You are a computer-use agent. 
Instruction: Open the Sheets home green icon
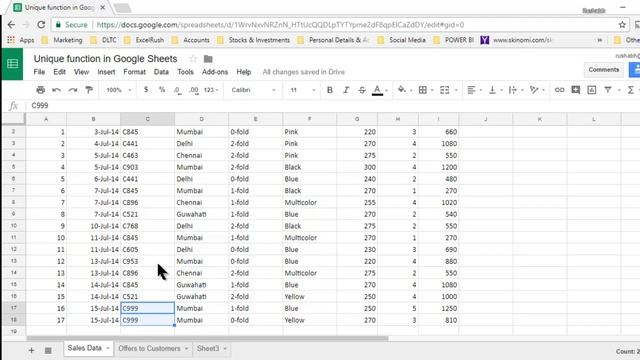(13, 64)
